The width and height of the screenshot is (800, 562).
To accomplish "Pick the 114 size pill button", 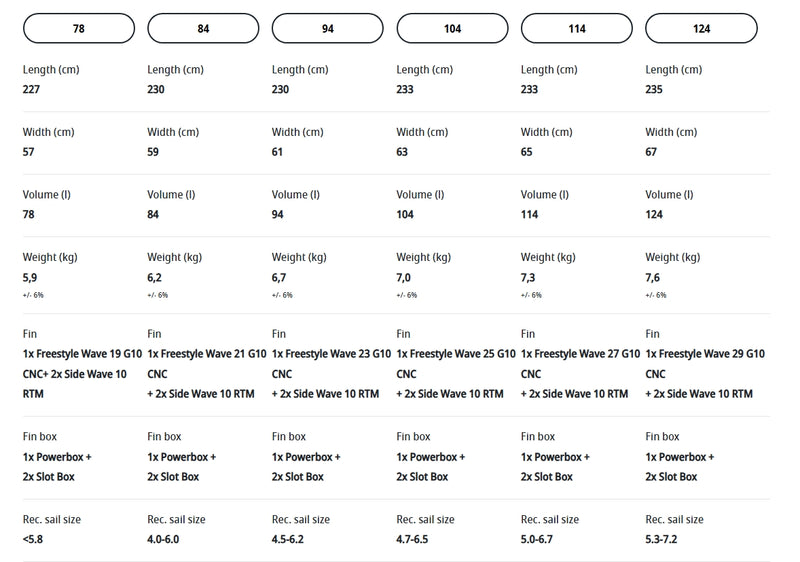I will click(x=577, y=29).
